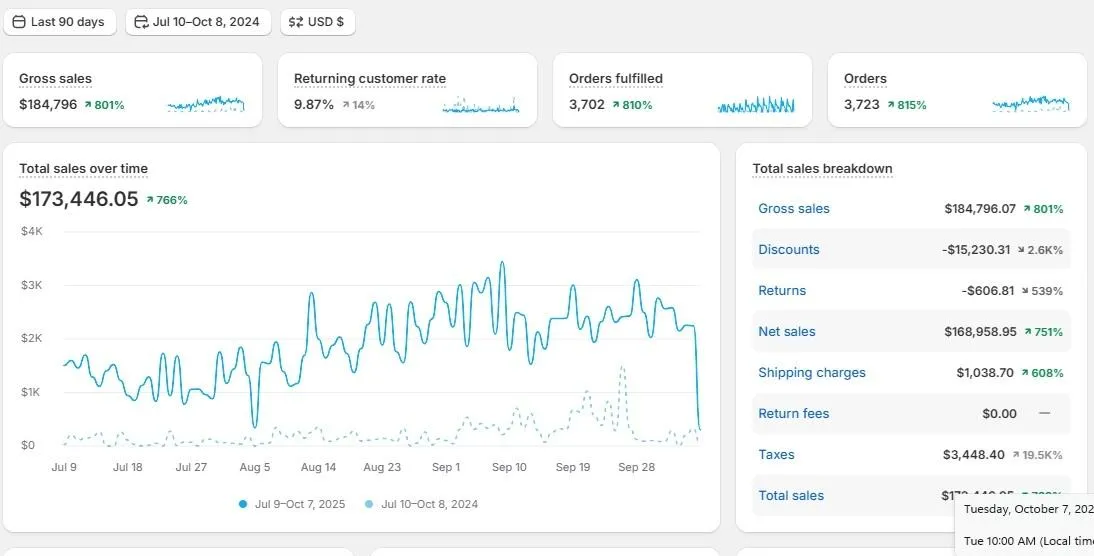Click the Orders card sparkline graph

click(x=1031, y=105)
